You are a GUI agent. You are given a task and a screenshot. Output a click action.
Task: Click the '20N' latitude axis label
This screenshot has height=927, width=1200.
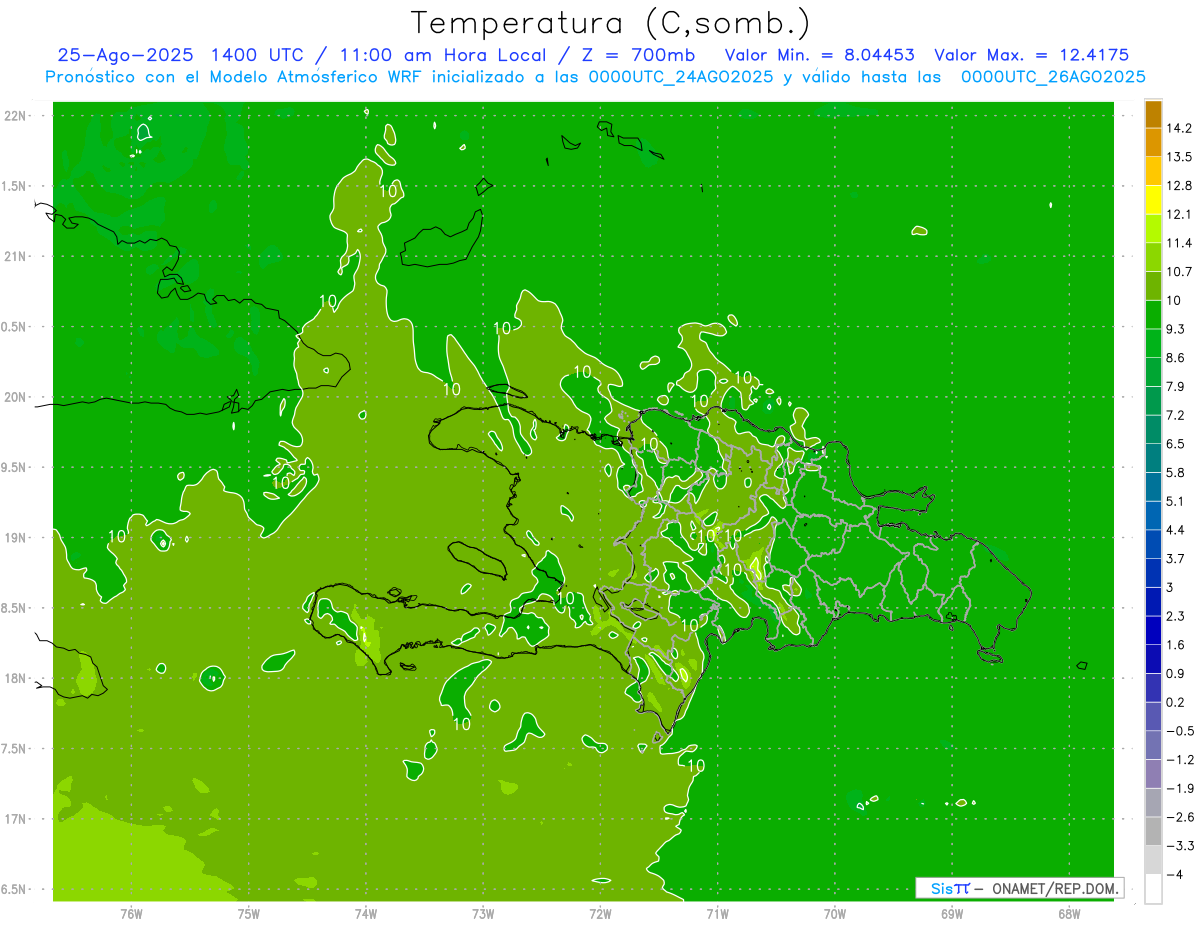coord(15,397)
